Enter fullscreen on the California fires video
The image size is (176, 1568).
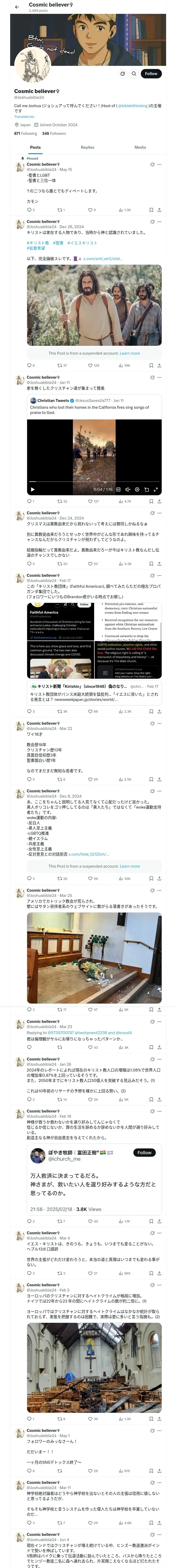156,489
